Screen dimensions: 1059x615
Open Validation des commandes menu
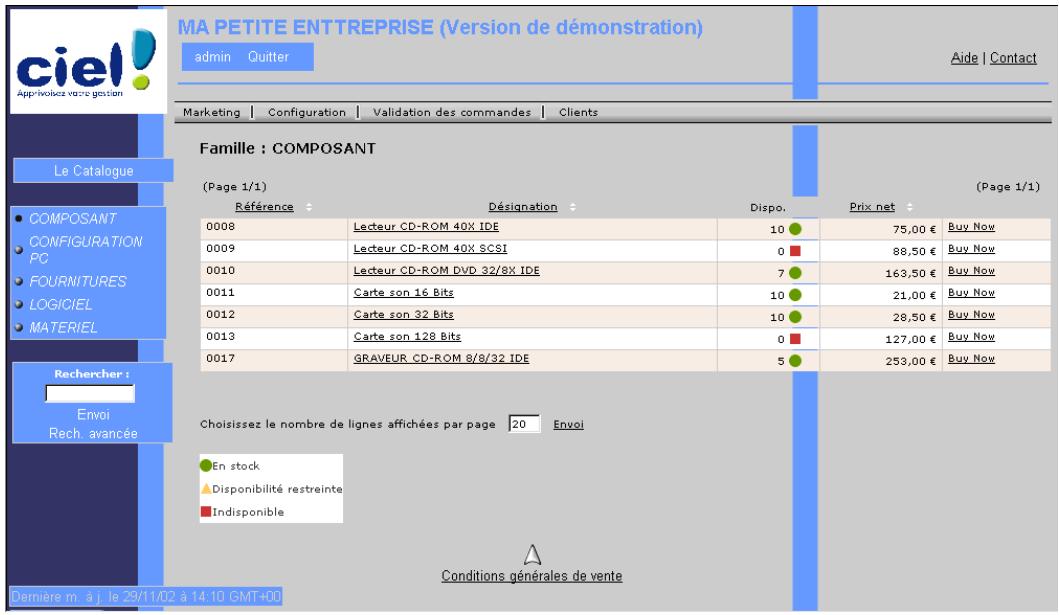(452, 112)
